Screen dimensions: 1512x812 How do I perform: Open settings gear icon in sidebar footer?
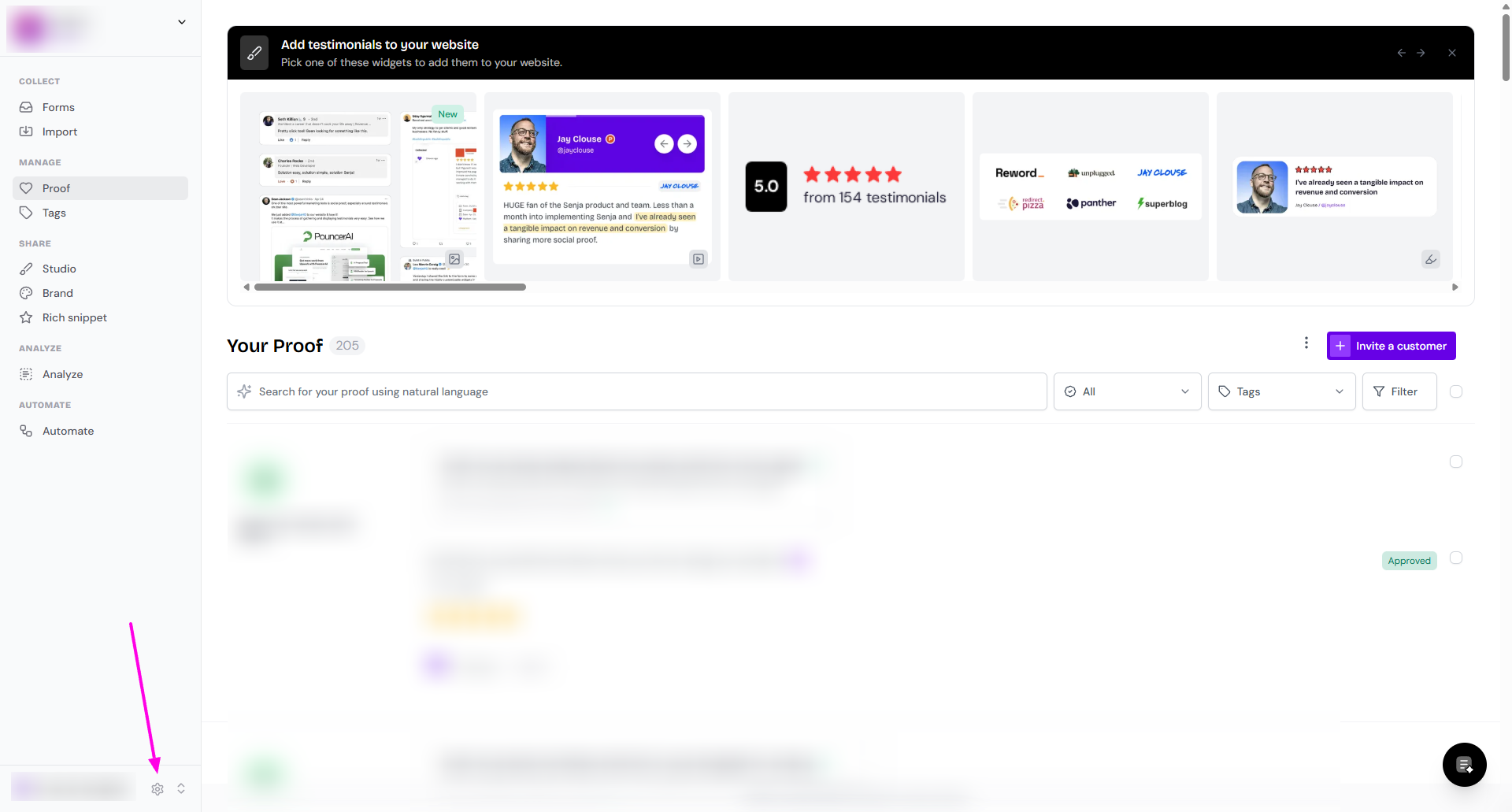click(x=157, y=788)
